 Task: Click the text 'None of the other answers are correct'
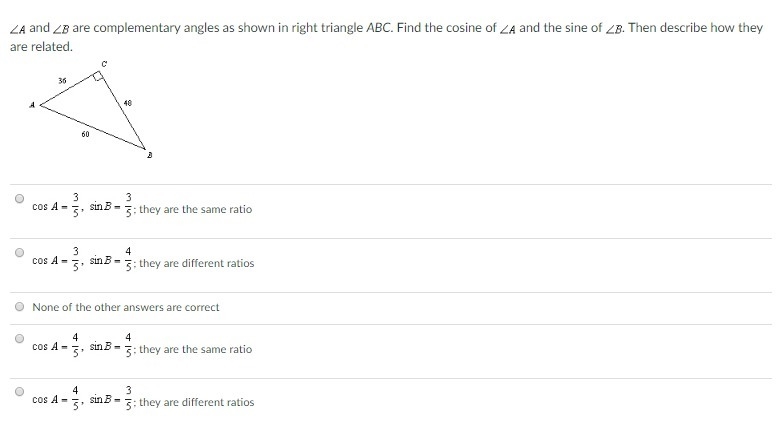click(126, 307)
